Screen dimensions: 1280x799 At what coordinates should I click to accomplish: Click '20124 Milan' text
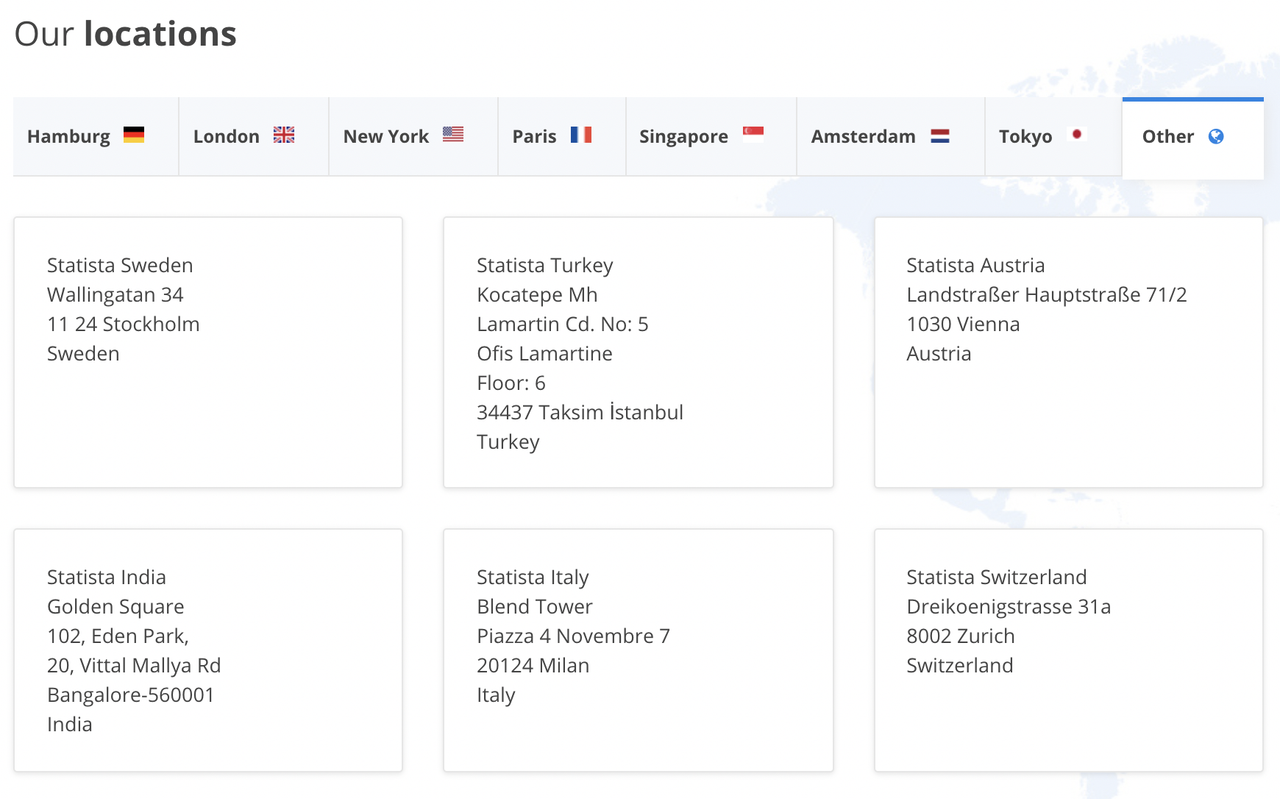tap(533, 665)
